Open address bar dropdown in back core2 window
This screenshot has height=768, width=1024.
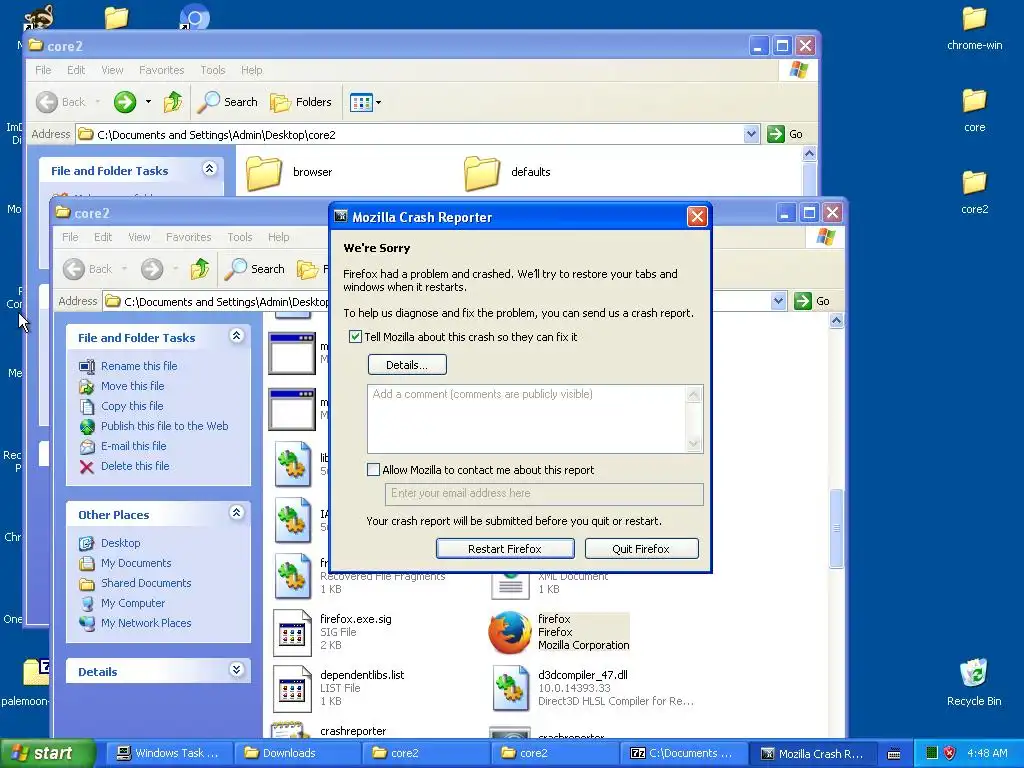pyautogui.click(x=751, y=134)
